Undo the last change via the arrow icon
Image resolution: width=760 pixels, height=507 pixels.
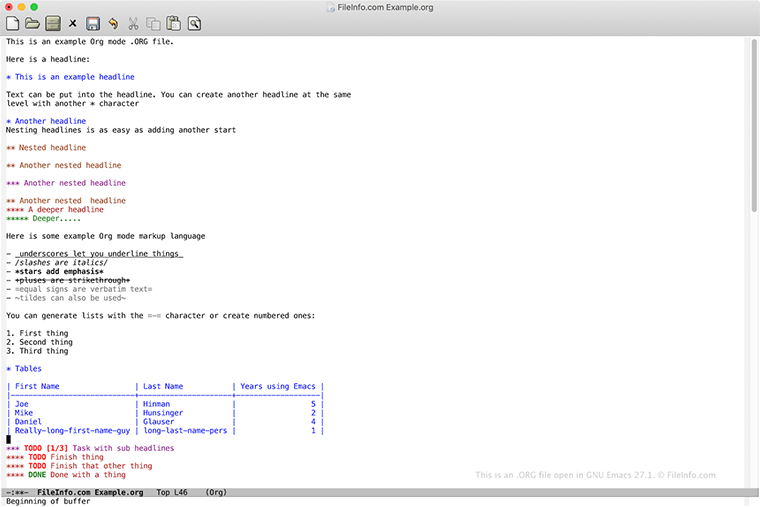tap(113, 23)
